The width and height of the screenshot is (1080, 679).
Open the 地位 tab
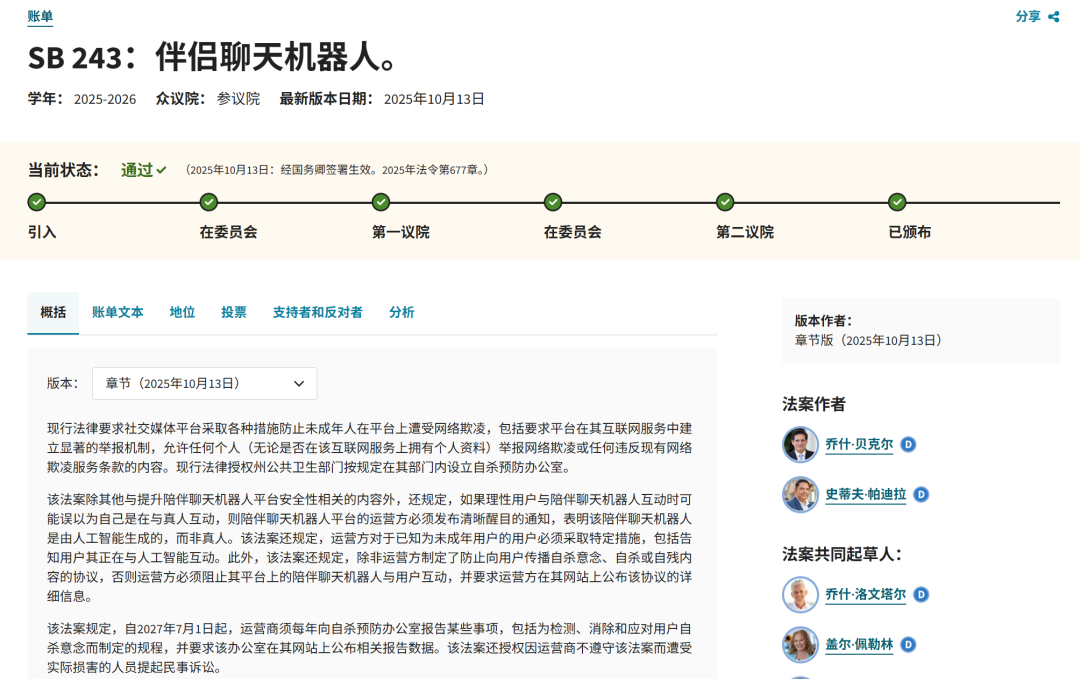tap(182, 313)
